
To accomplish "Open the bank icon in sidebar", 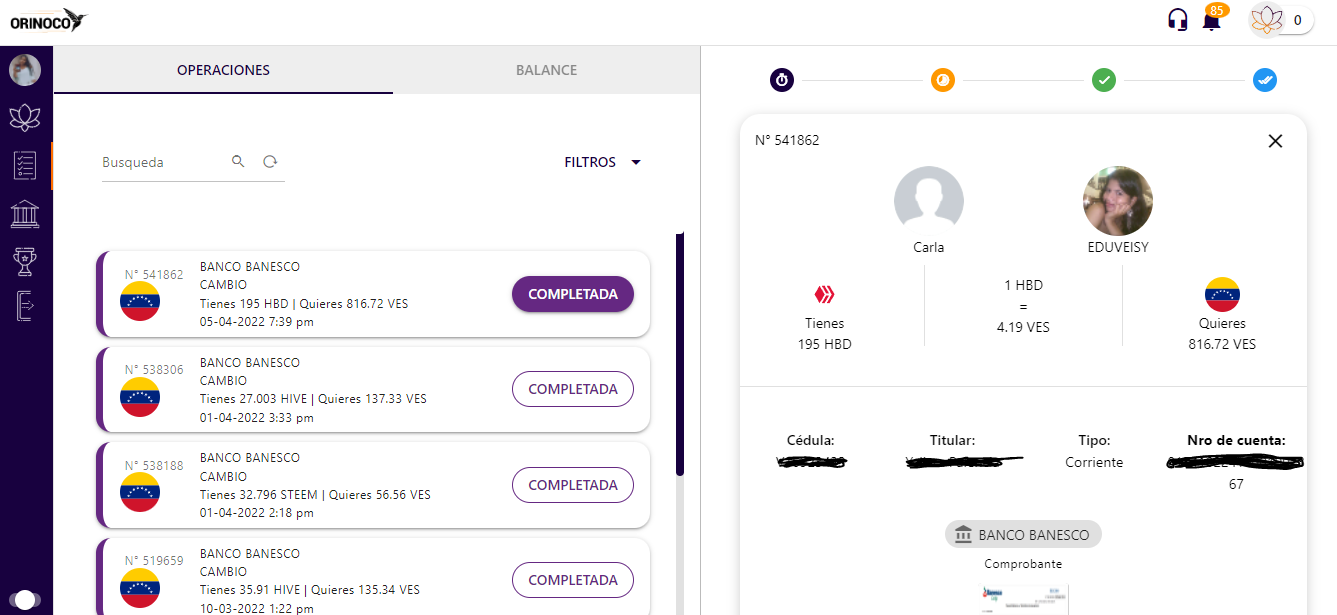I will tap(25, 214).
